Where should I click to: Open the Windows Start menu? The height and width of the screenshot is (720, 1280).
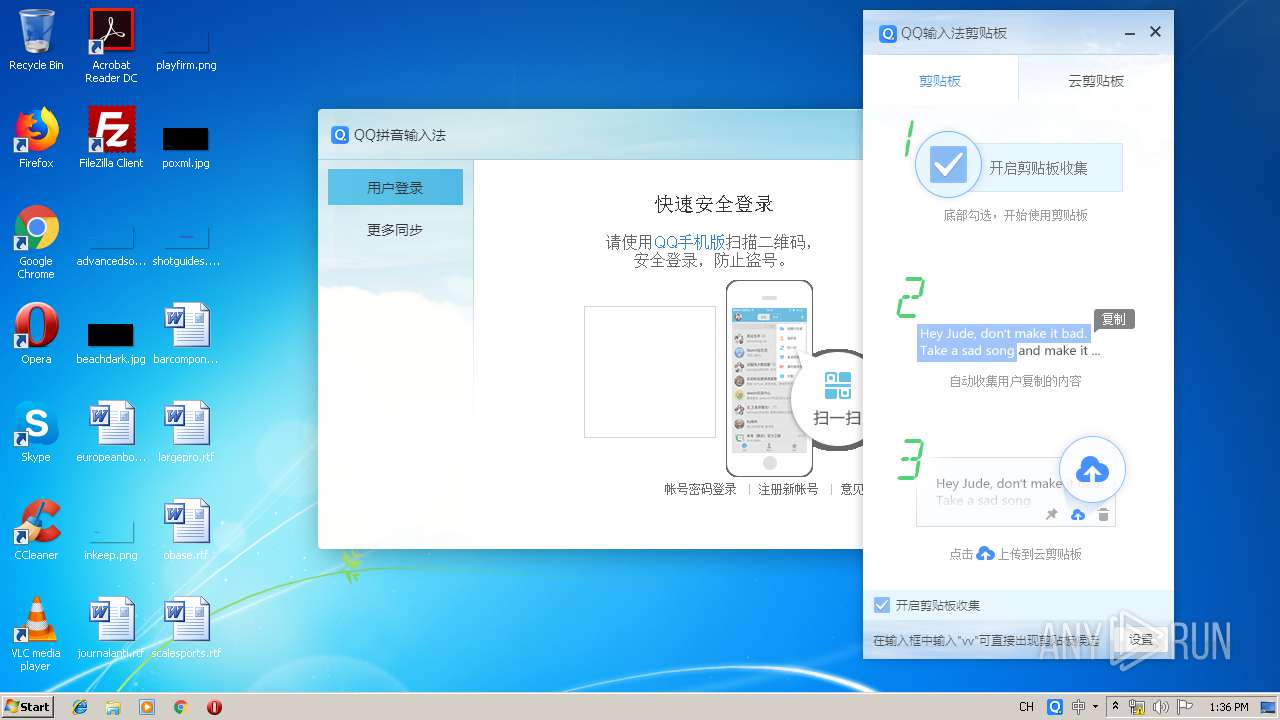point(28,706)
